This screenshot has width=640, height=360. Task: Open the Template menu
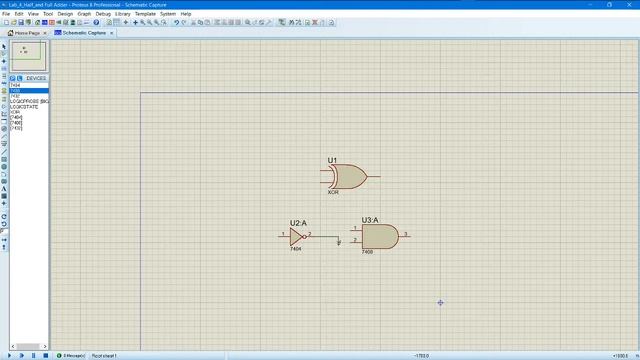pos(145,14)
